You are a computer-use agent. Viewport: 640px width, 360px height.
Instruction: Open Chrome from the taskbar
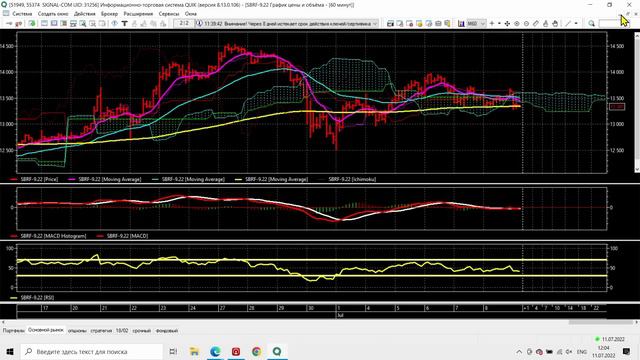256,351
